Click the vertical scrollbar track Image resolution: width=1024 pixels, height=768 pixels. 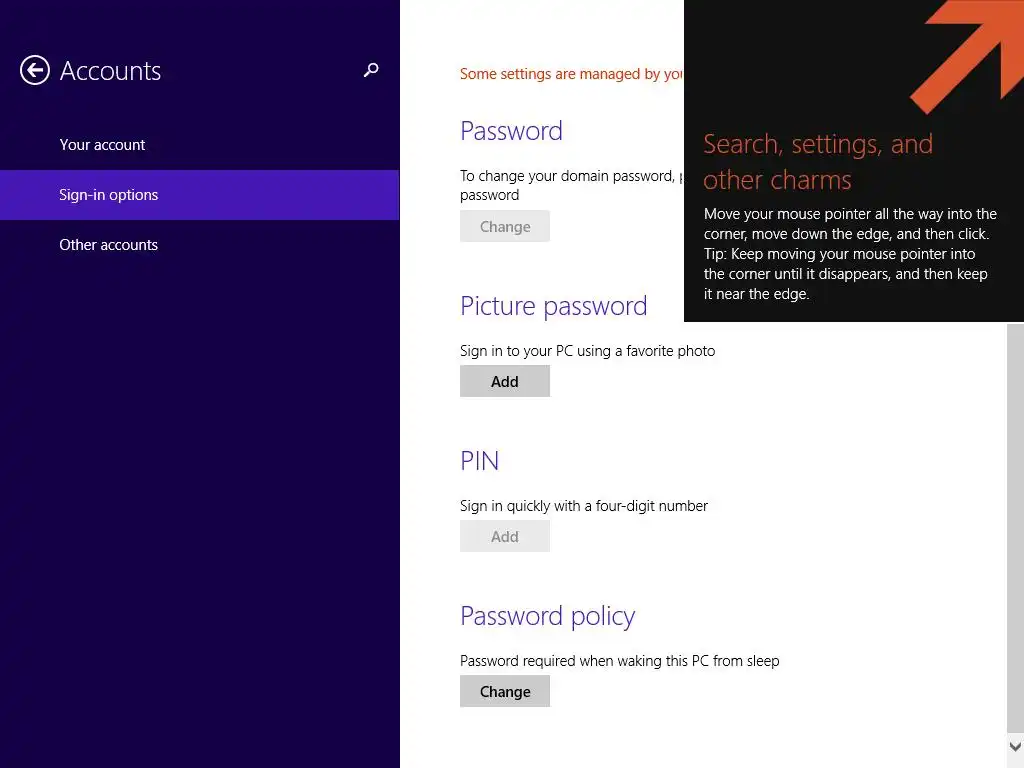tap(1015, 529)
